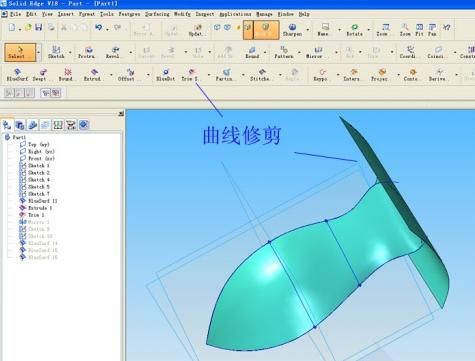The image size is (475, 361).
Task: Open the dropdown beside Undo
Action: coord(107,29)
